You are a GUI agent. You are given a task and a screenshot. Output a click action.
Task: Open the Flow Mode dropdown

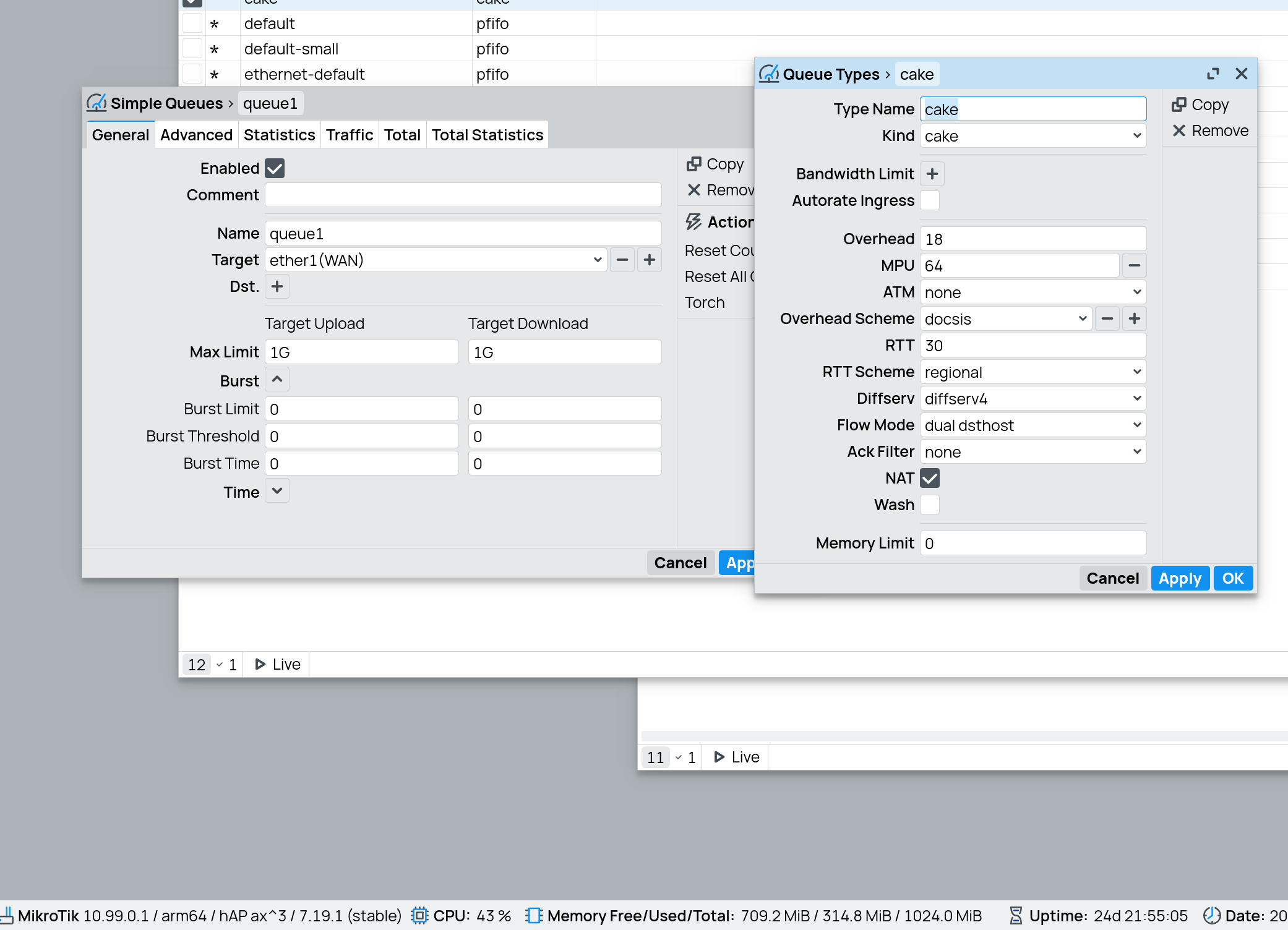(1033, 425)
